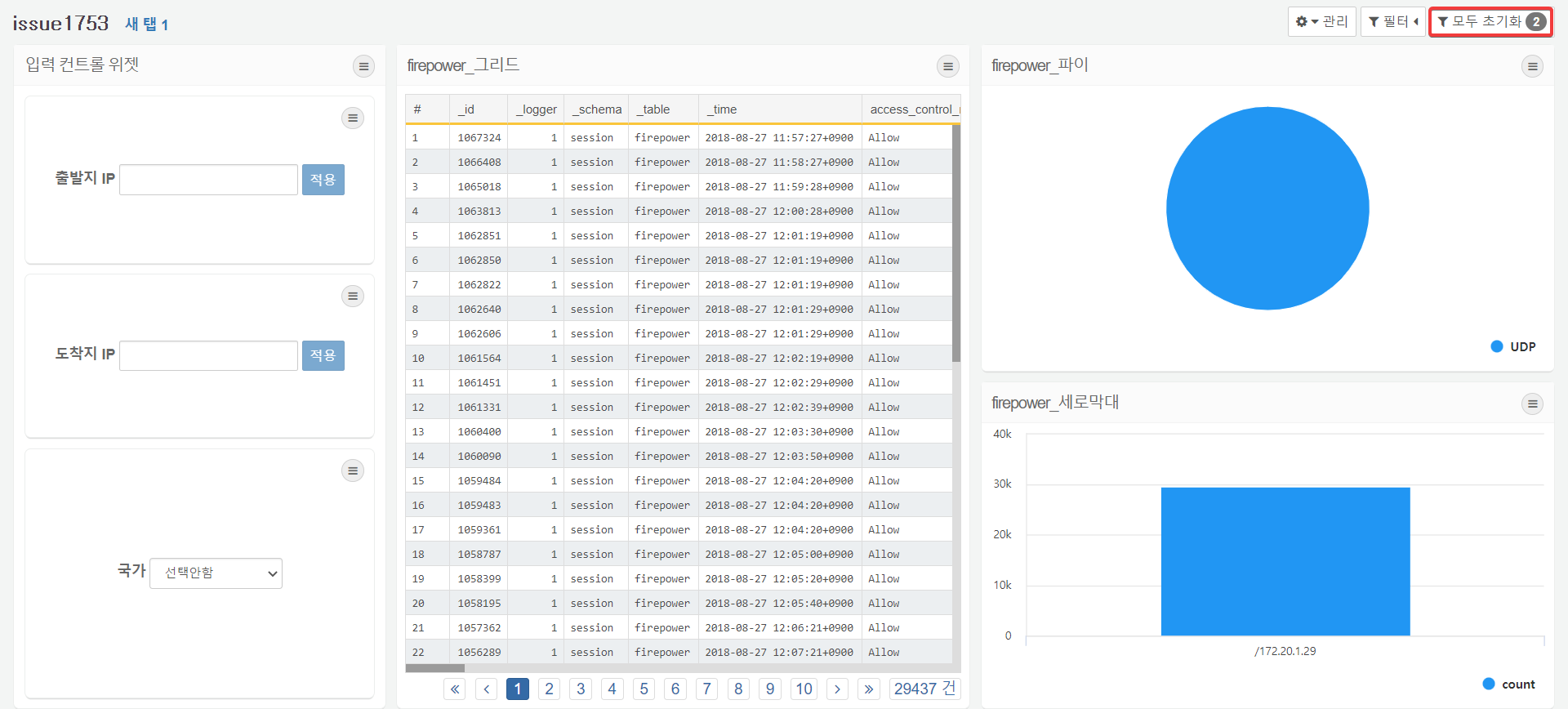Open the 출발지 IP widget menu icon
This screenshot has width=1568, height=709.
pos(353,118)
